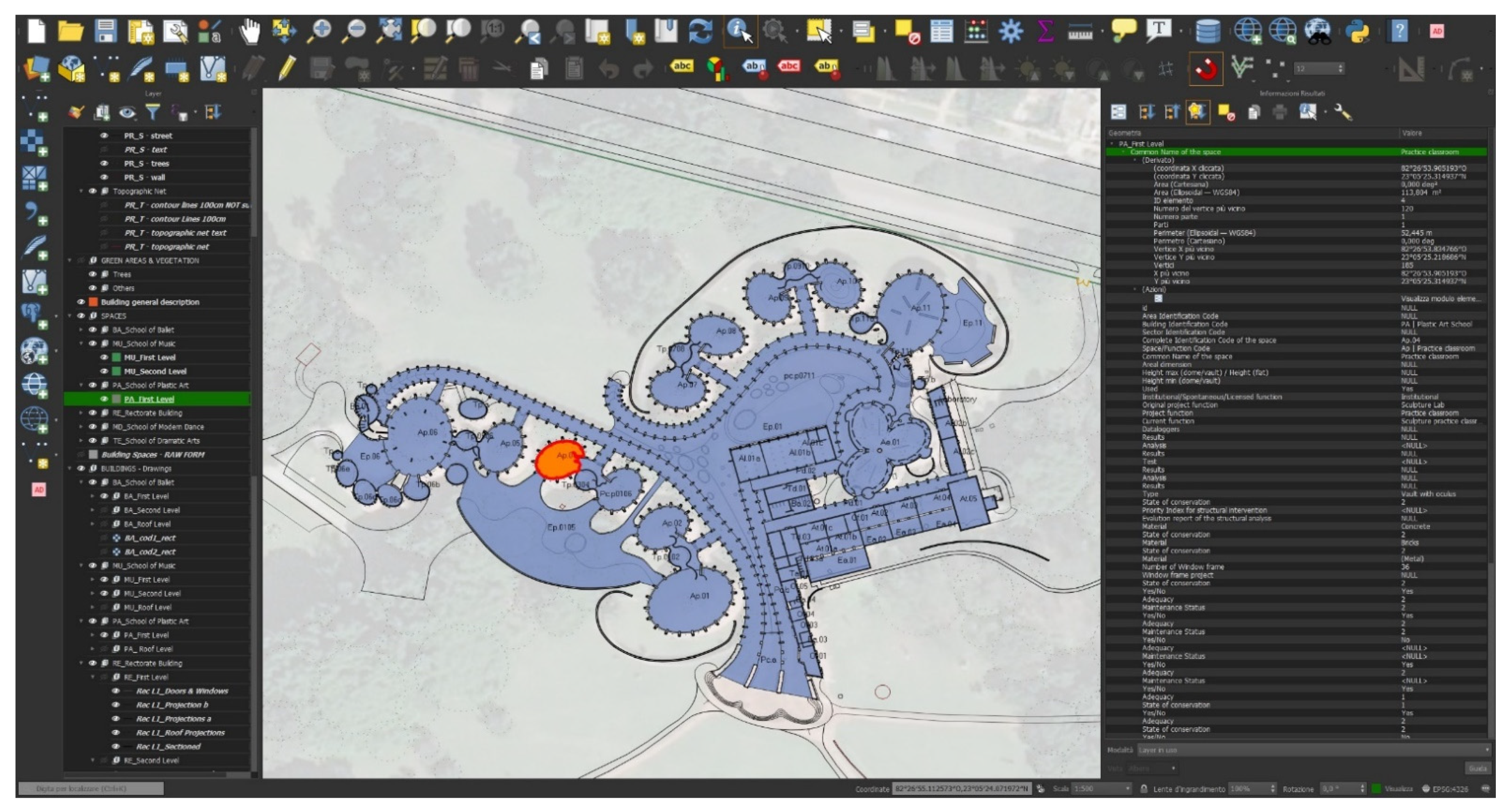The width and height of the screenshot is (1512, 811).
Task: Hide the PR_S - trees layer
Action: click(x=104, y=164)
